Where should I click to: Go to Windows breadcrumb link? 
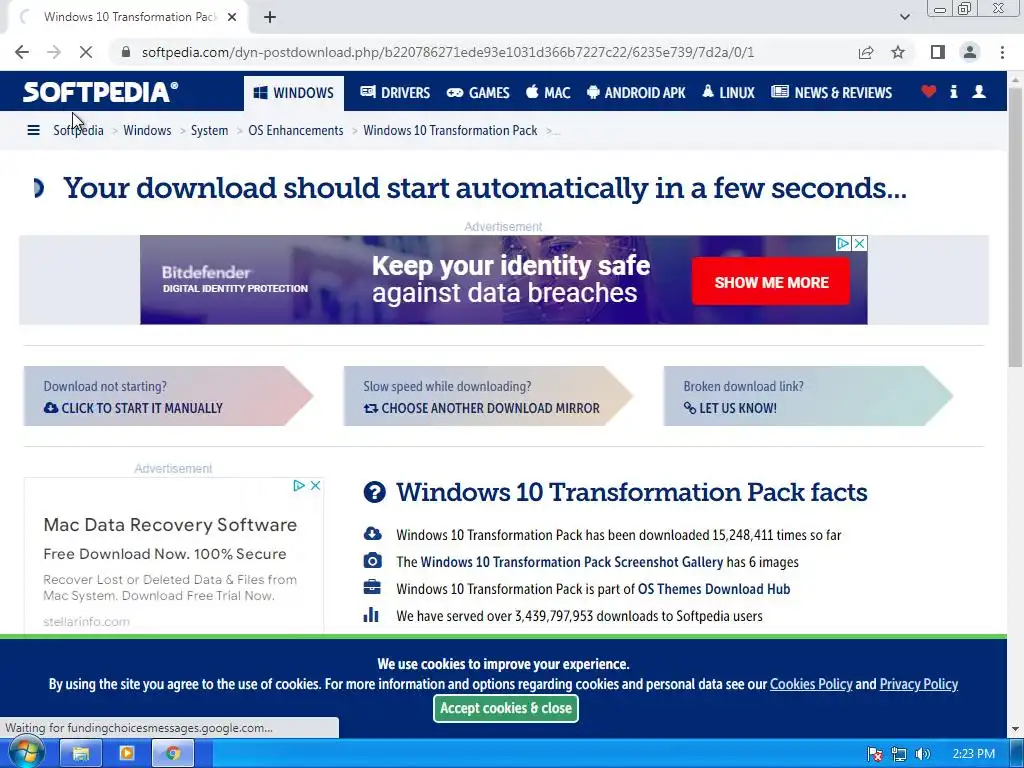(x=147, y=131)
